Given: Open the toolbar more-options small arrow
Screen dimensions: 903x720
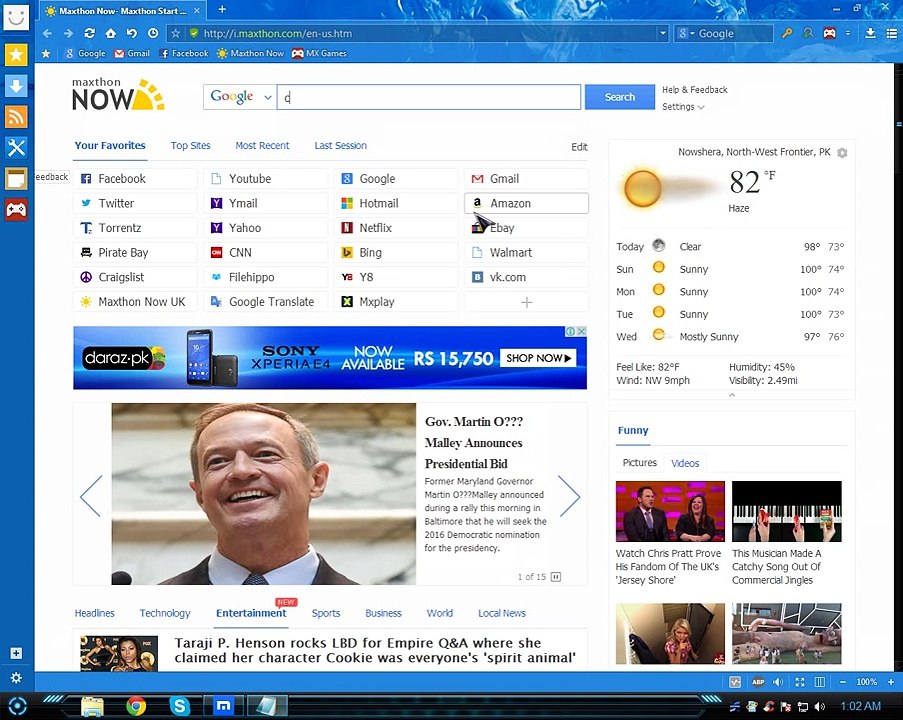Looking at the screenshot, I should 848,33.
